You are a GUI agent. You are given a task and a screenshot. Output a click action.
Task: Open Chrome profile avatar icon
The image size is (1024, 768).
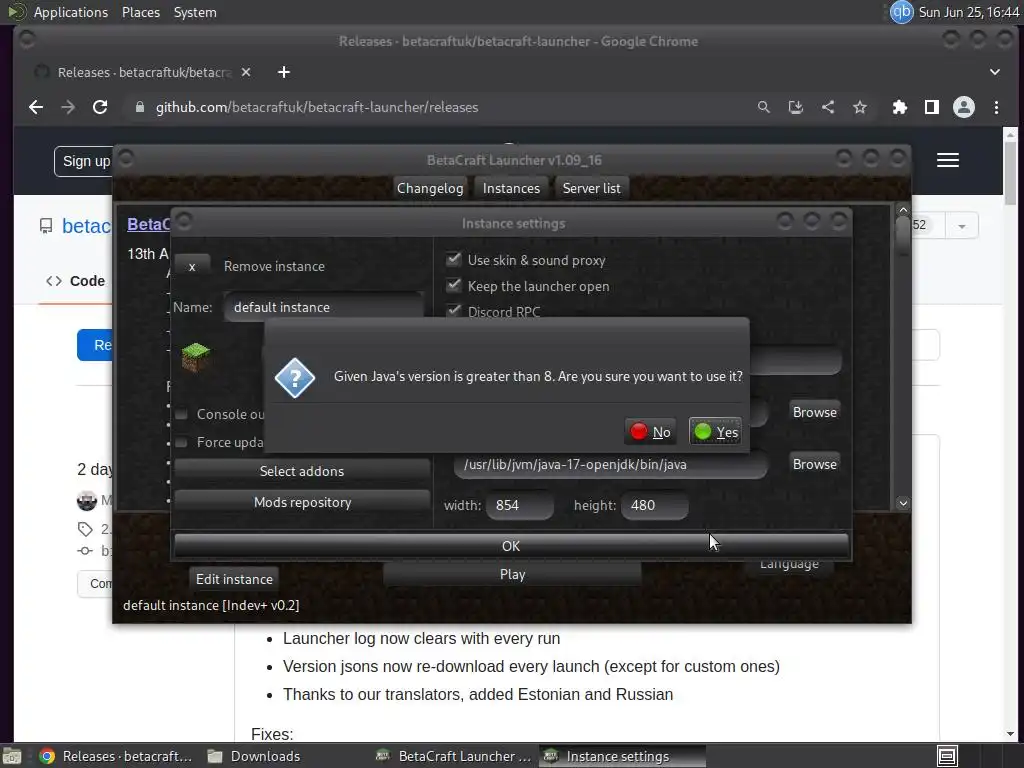[963, 107]
